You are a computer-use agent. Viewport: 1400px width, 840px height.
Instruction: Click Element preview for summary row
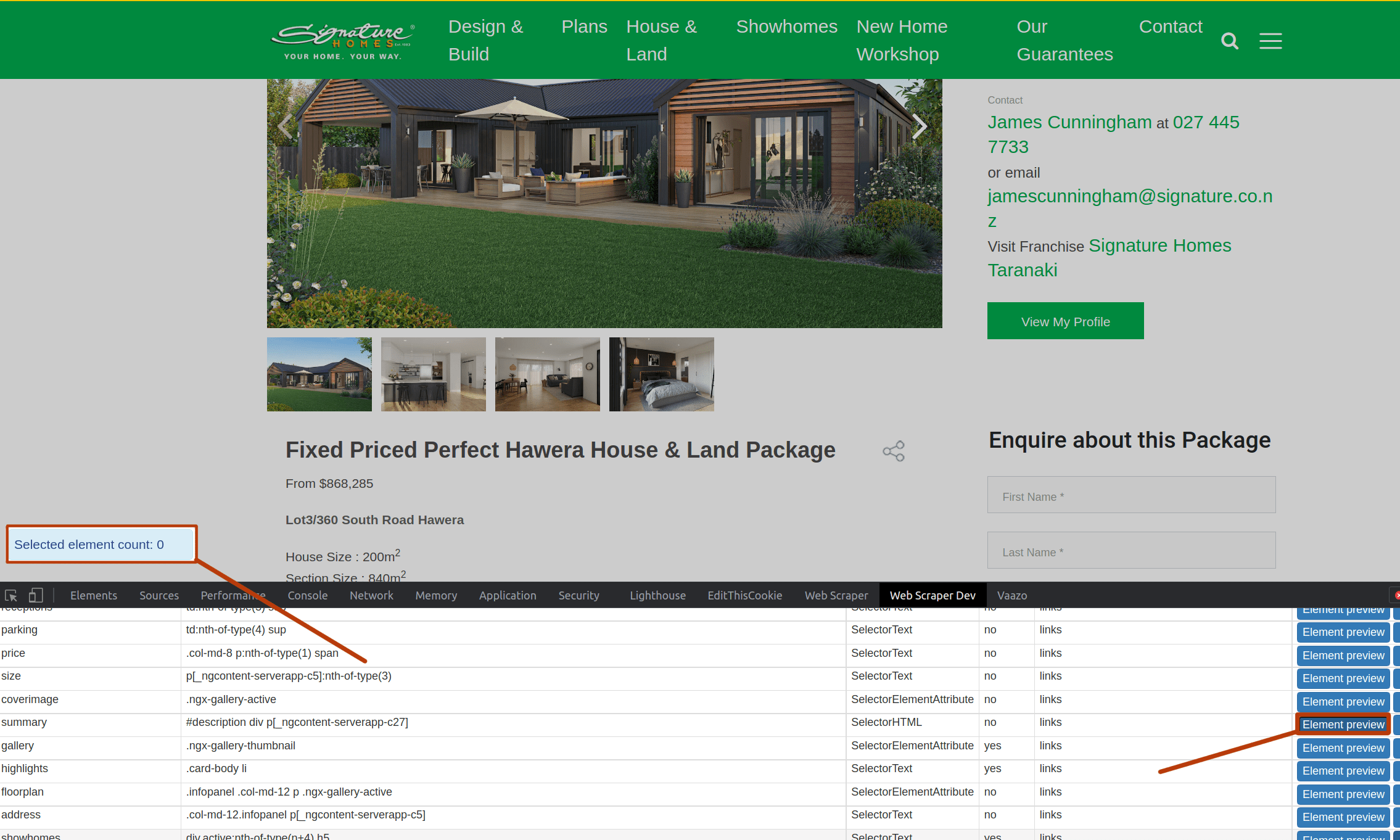1343,725
